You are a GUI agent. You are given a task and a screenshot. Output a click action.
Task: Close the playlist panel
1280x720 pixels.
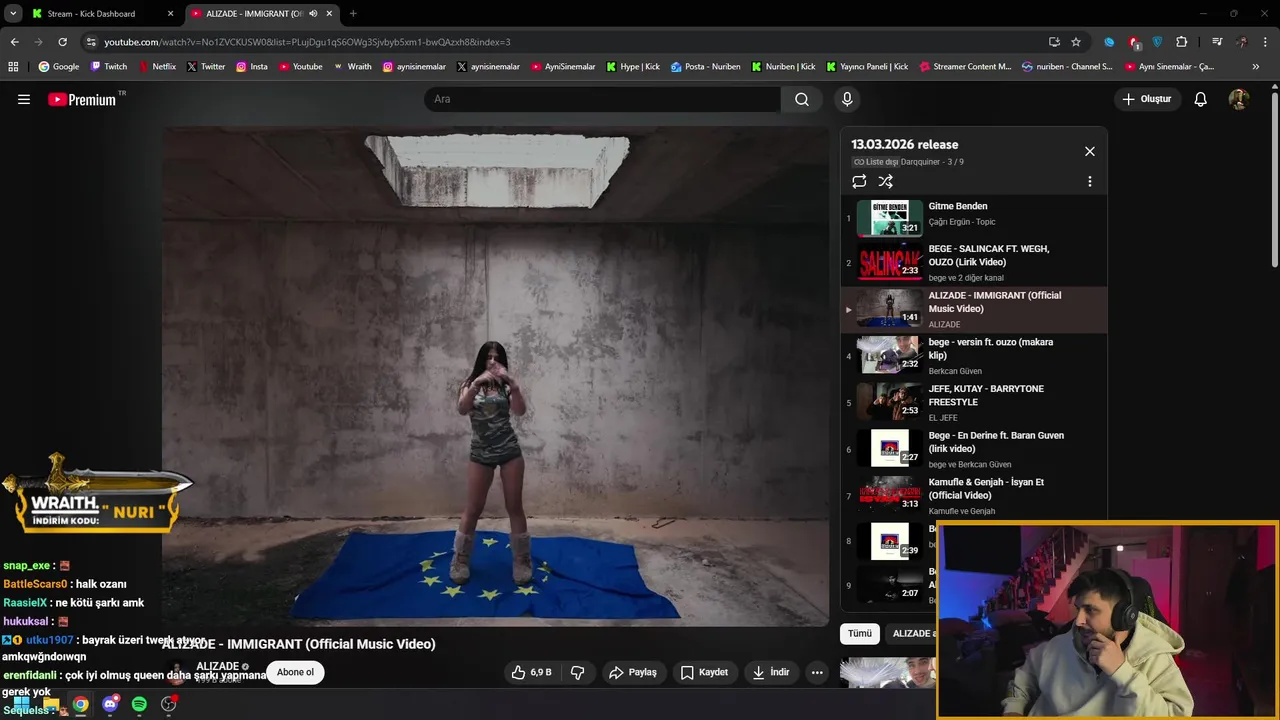click(1090, 151)
